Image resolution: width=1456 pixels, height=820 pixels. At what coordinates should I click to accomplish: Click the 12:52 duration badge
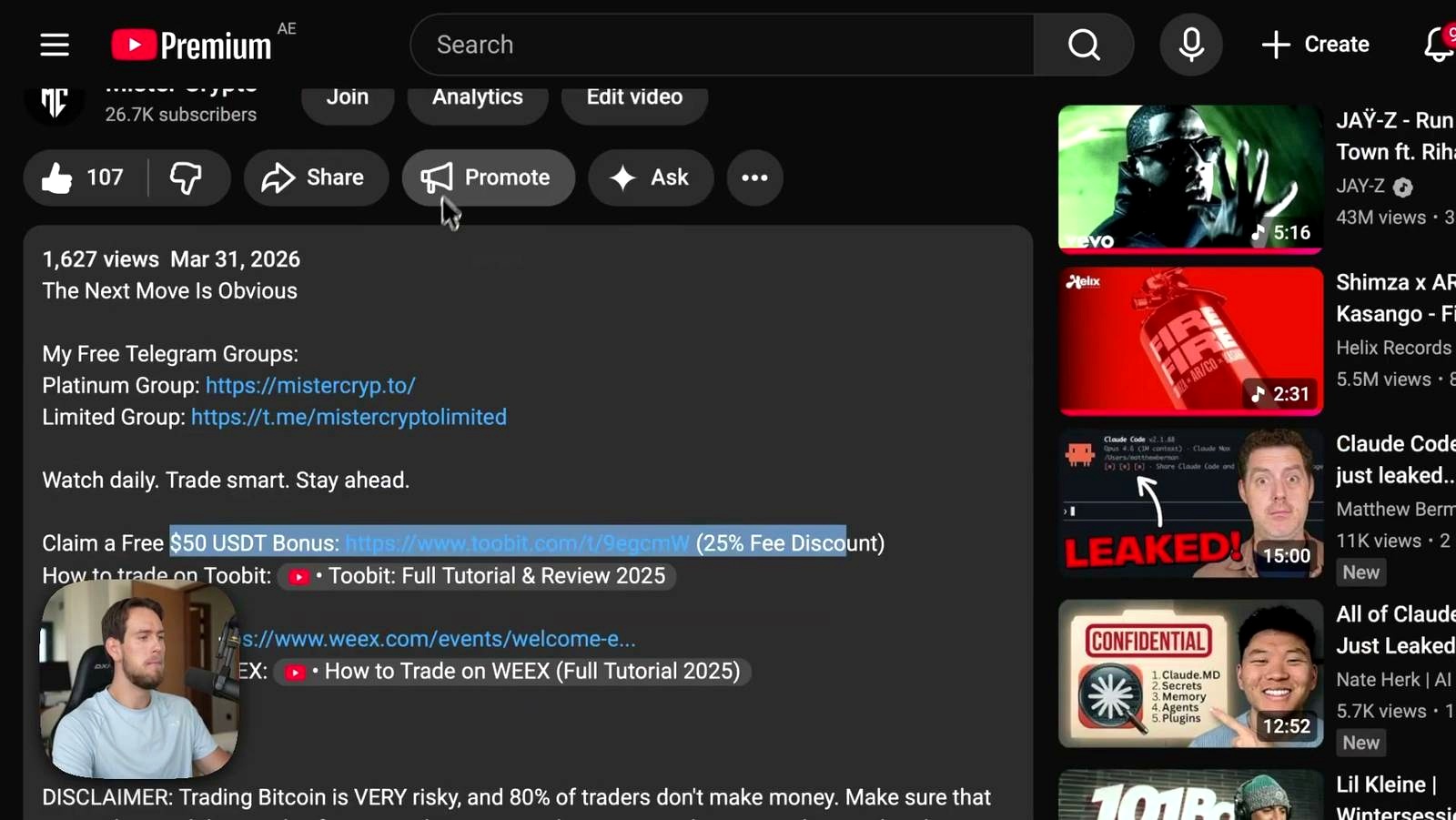pyautogui.click(x=1287, y=726)
